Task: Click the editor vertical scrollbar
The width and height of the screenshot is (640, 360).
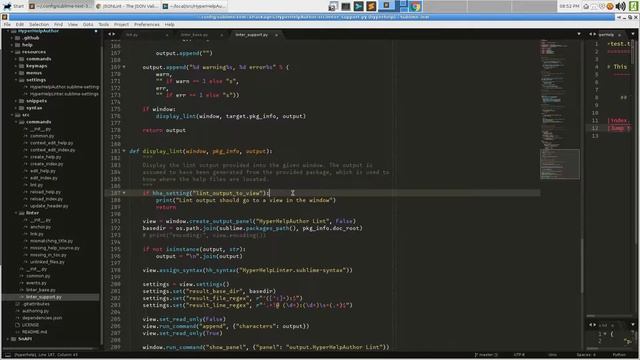Action: coord(582,265)
